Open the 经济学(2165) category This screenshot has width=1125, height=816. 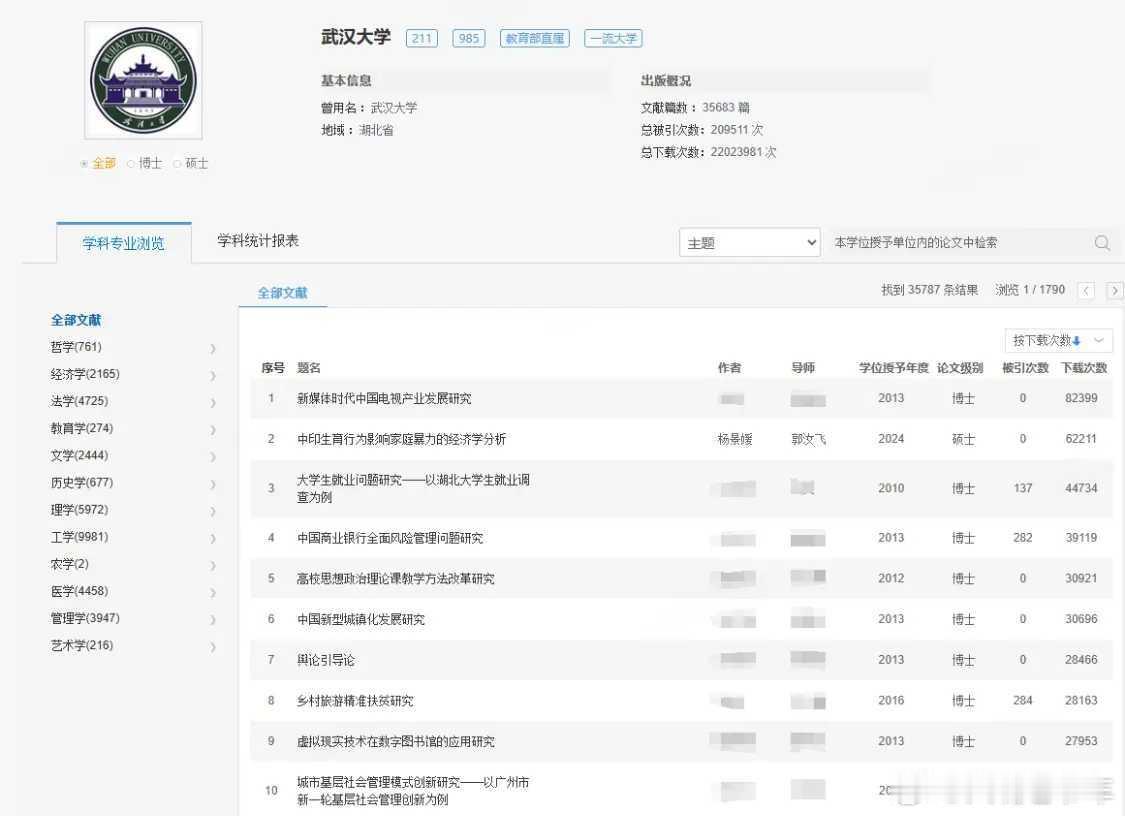tap(85, 375)
